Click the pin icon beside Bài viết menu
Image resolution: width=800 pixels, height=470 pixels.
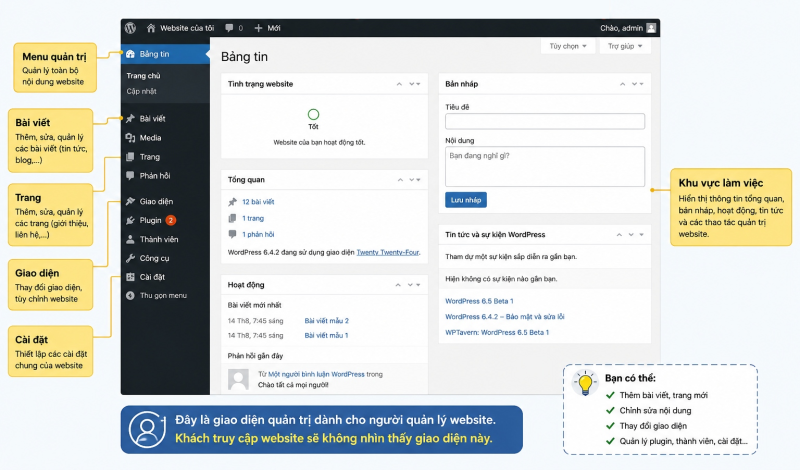point(131,118)
